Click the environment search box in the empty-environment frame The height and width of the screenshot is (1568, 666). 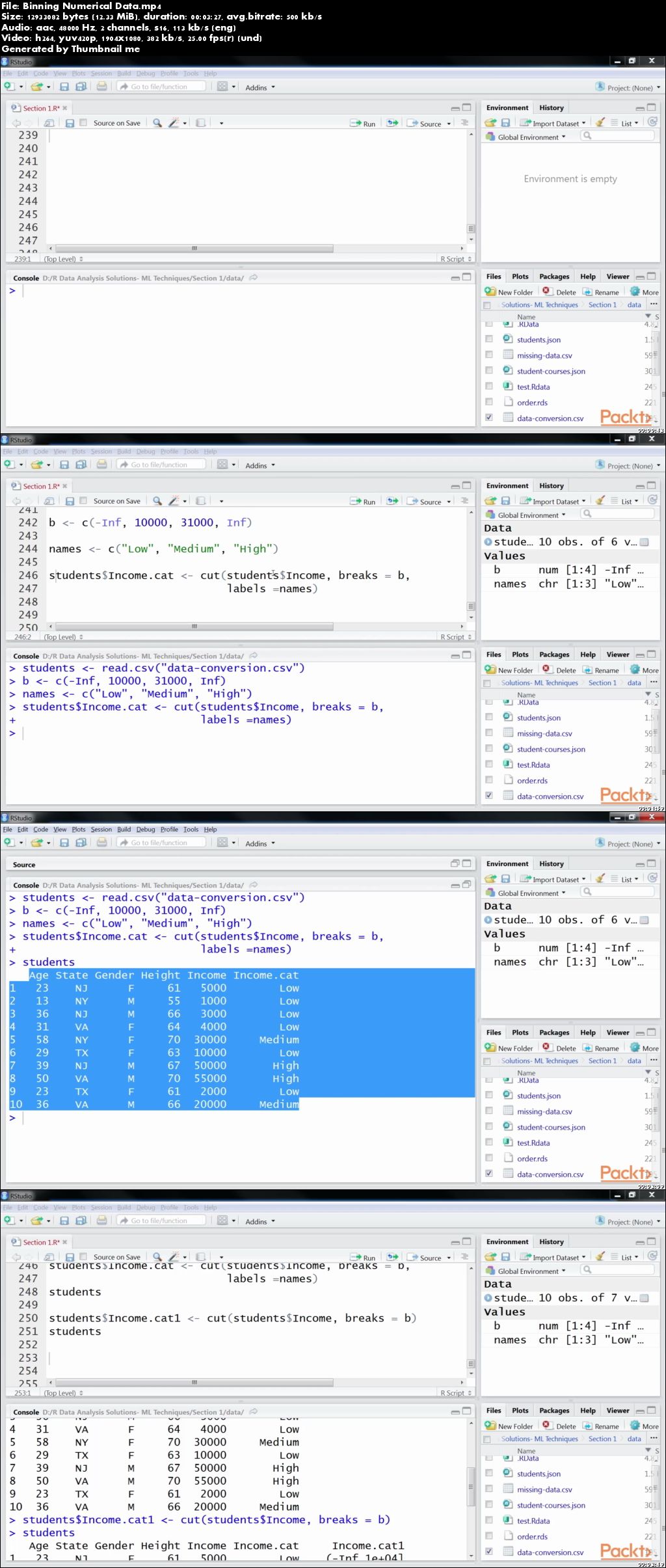pos(618,136)
